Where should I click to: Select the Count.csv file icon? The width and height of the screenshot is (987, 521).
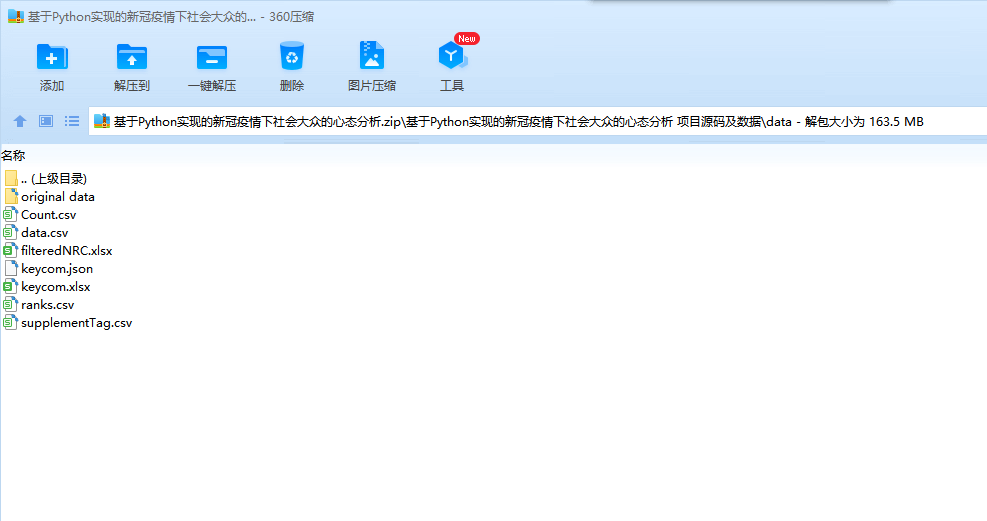coord(10,215)
